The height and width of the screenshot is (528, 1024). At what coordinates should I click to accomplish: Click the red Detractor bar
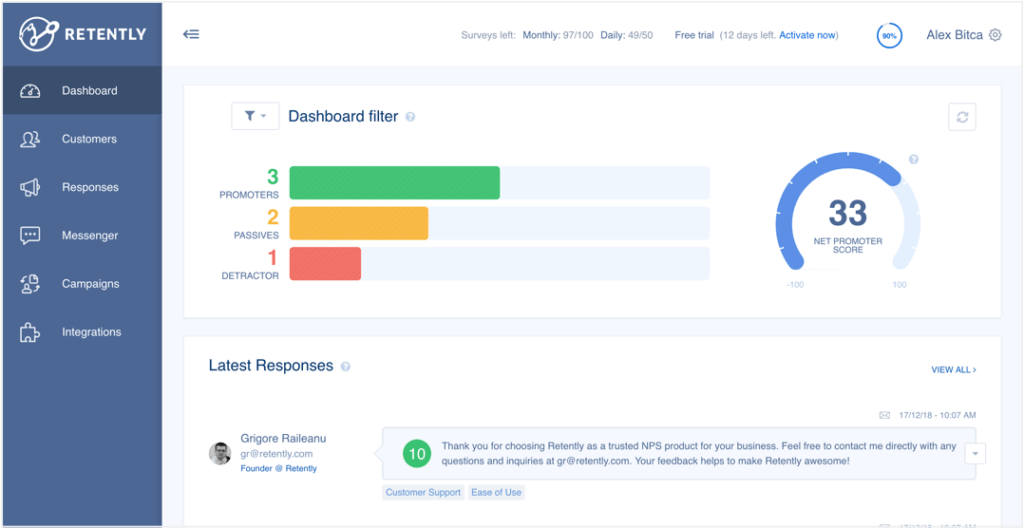[325, 264]
